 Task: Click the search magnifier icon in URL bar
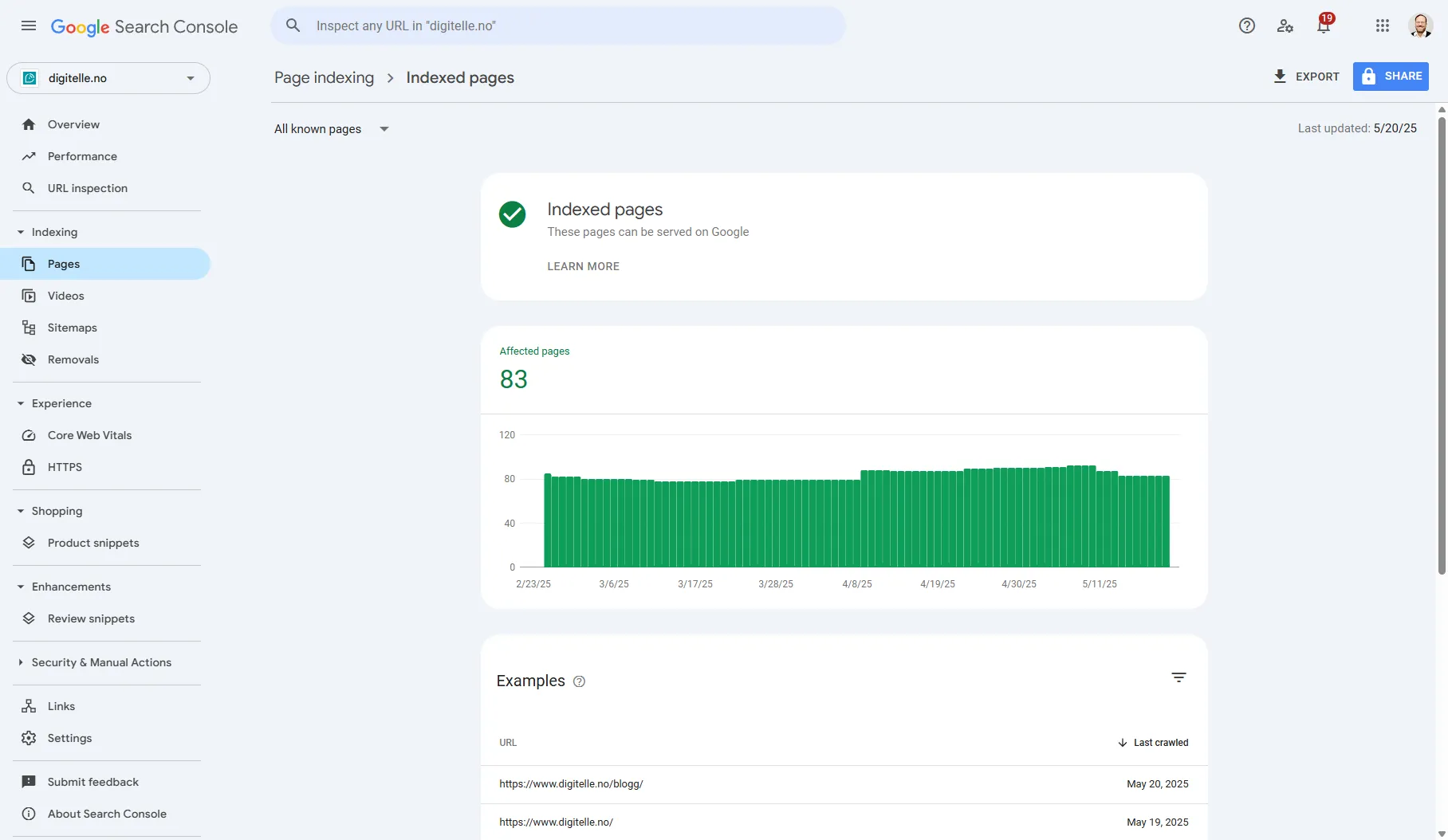(x=293, y=26)
